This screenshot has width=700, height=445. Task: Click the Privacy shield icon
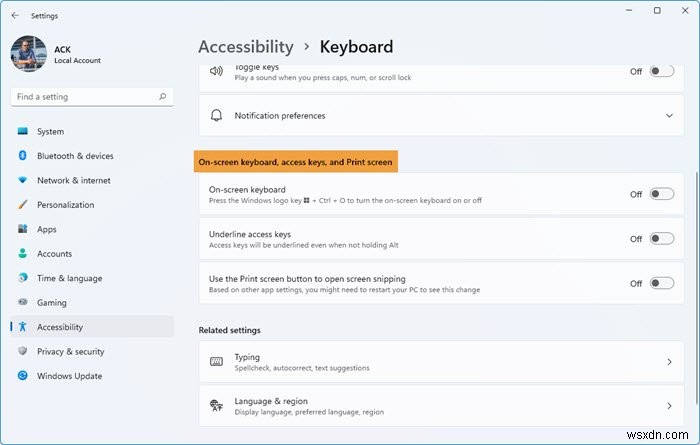22,351
